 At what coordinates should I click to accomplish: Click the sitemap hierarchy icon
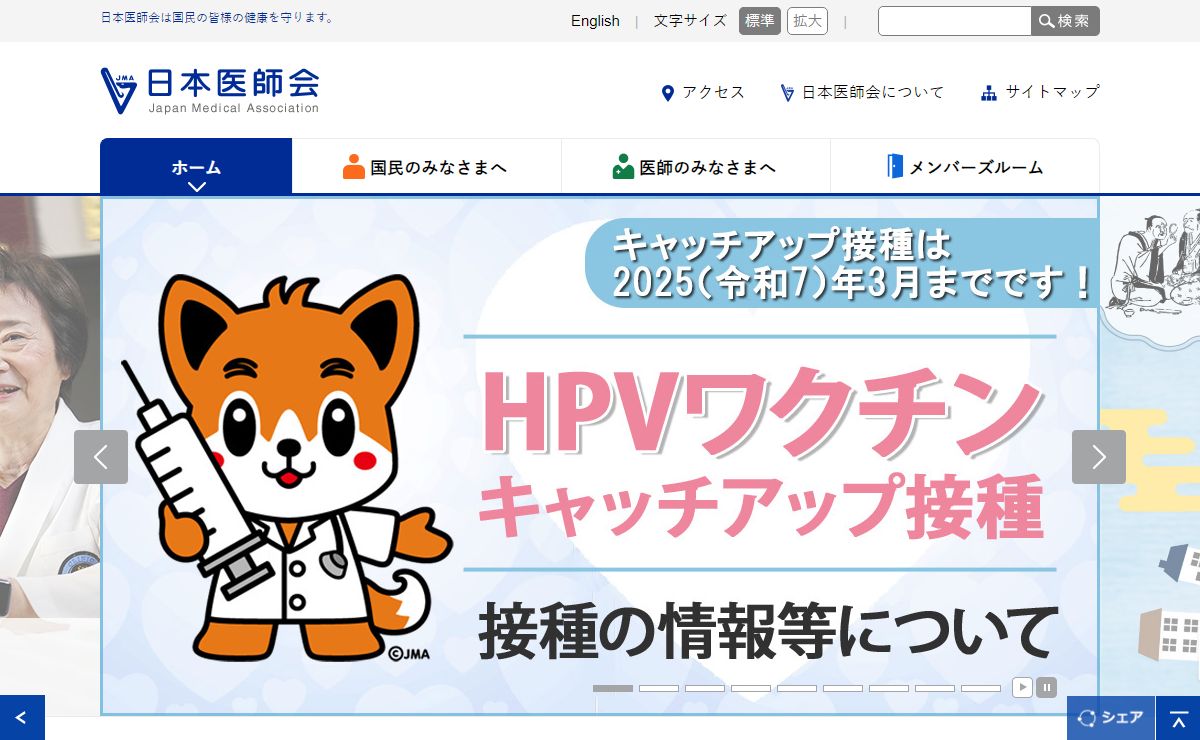pyautogui.click(x=989, y=93)
